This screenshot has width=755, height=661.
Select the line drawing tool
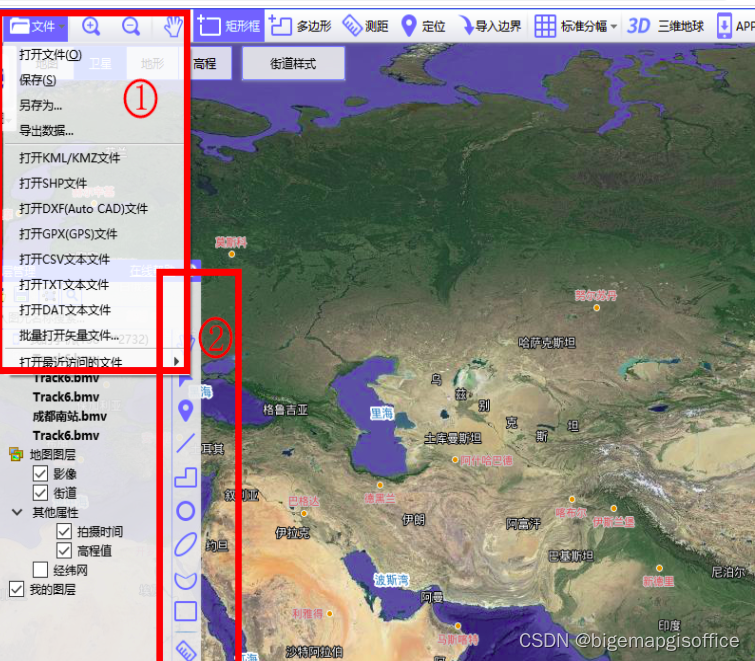(185, 443)
